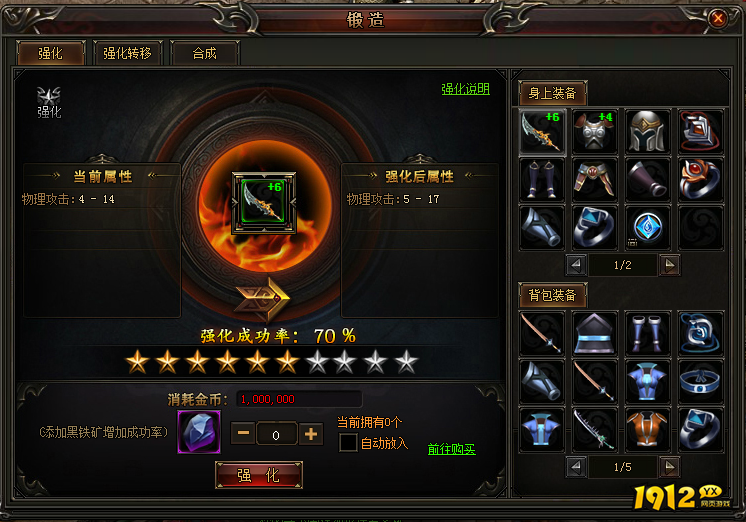Go to next page of backpack equipment
Viewport: 746px width, 522px height.
pos(669,467)
